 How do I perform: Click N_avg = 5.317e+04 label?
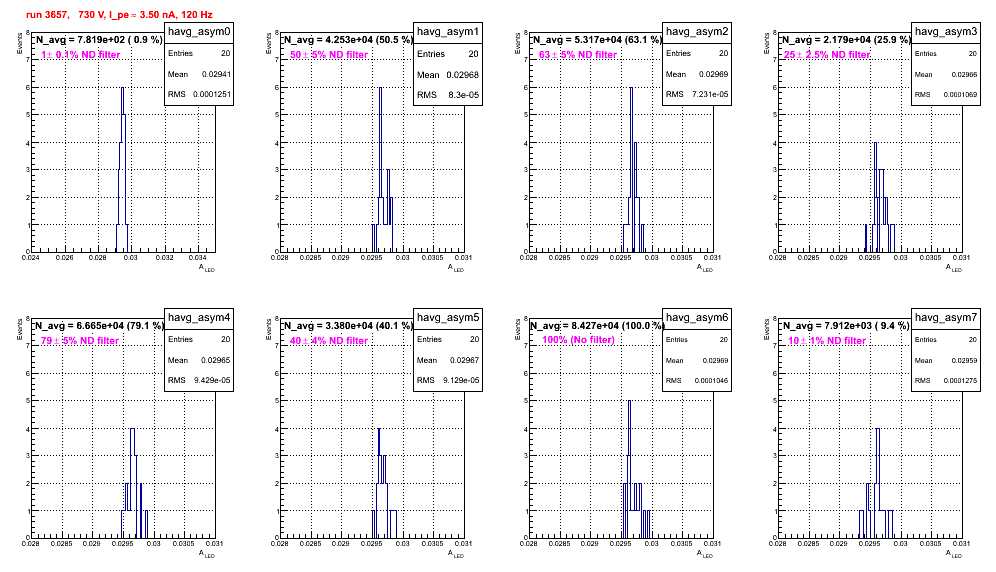click(596, 40)
